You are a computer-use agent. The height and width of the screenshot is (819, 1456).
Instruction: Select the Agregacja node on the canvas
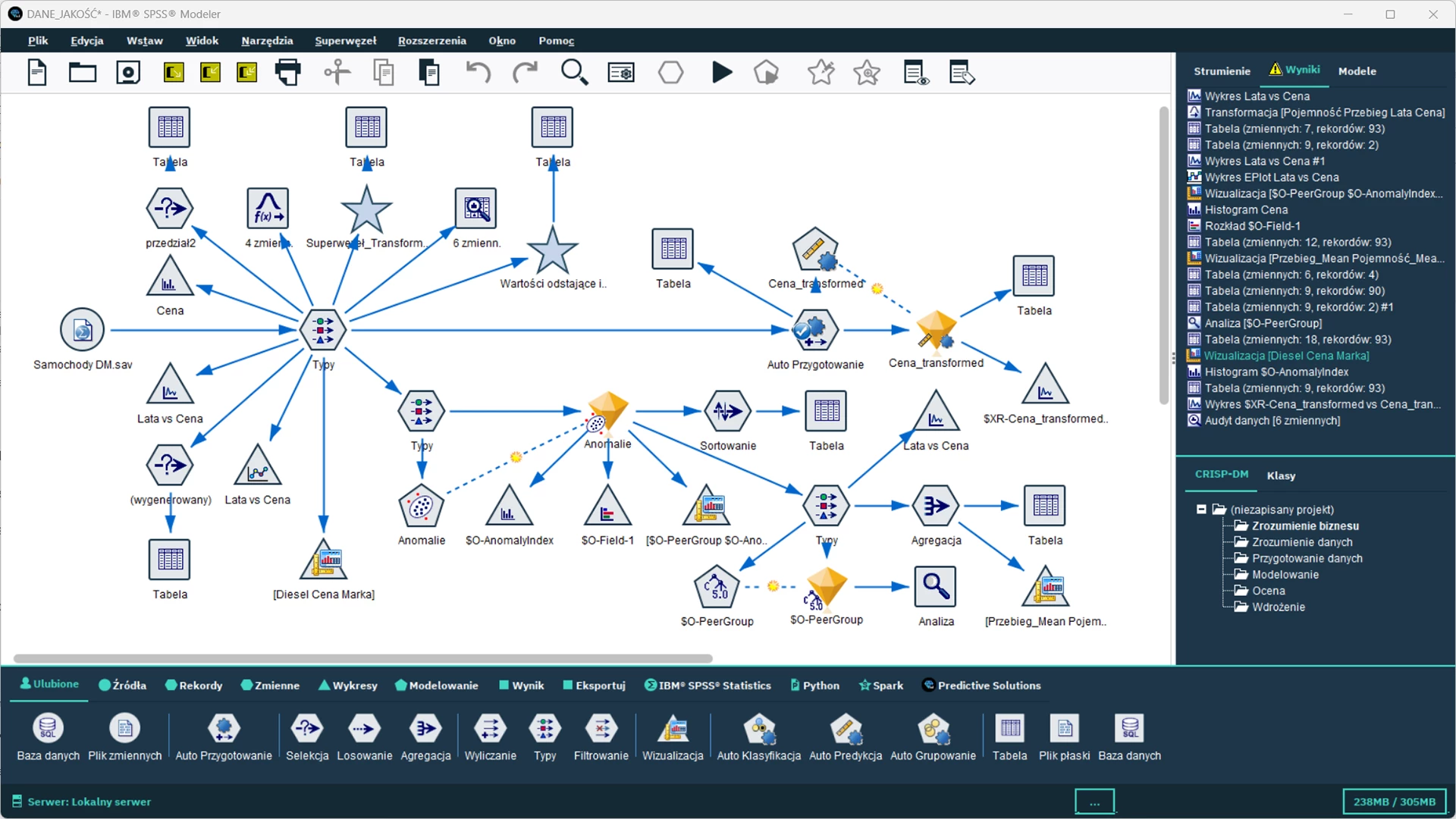point(936,506)
